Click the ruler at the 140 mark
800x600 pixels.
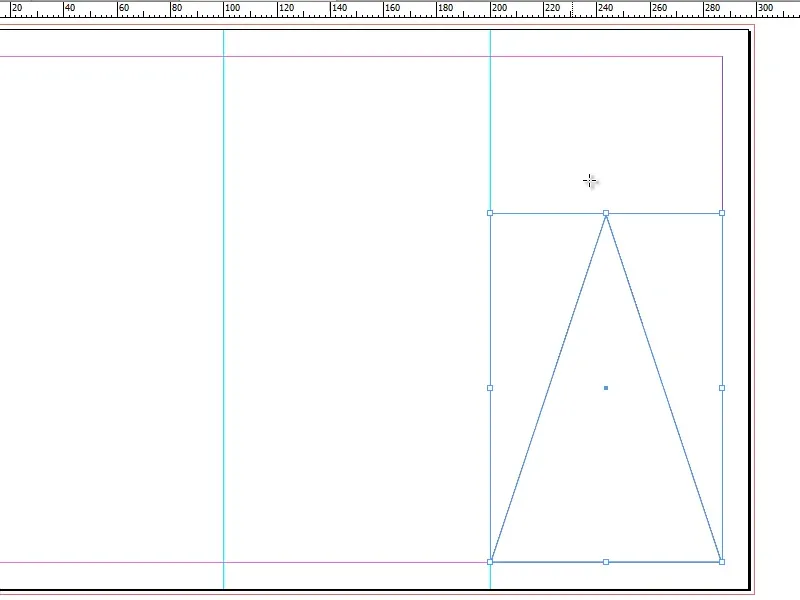pos(339,8)
